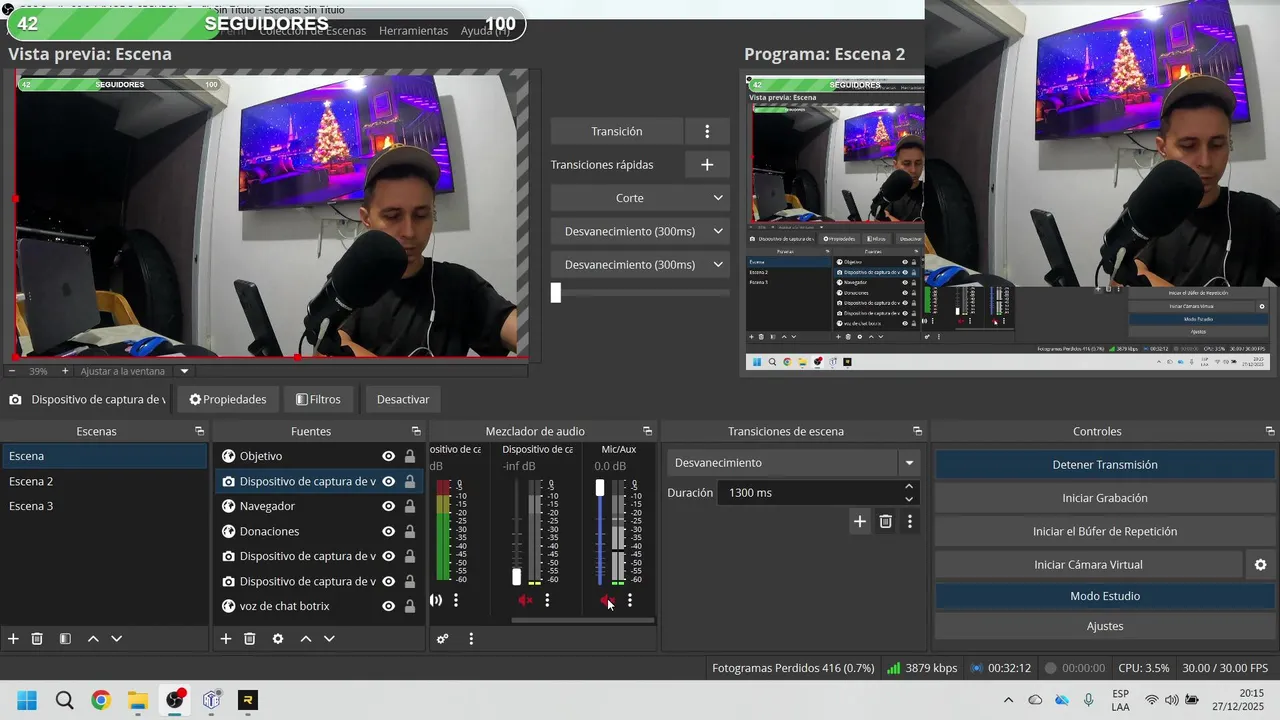Click the Propiedades button

pos(228,399)
